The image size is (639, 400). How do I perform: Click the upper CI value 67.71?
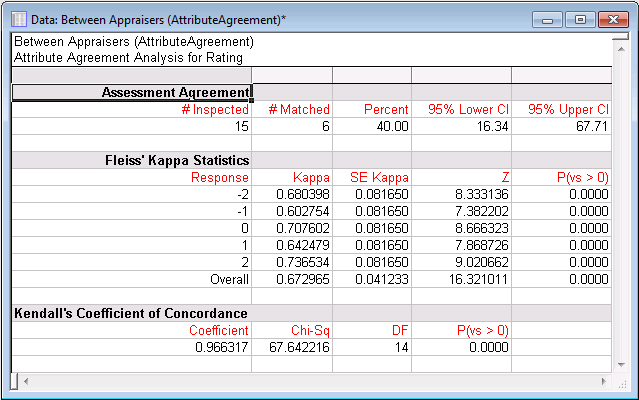click(x=562, y=127)
